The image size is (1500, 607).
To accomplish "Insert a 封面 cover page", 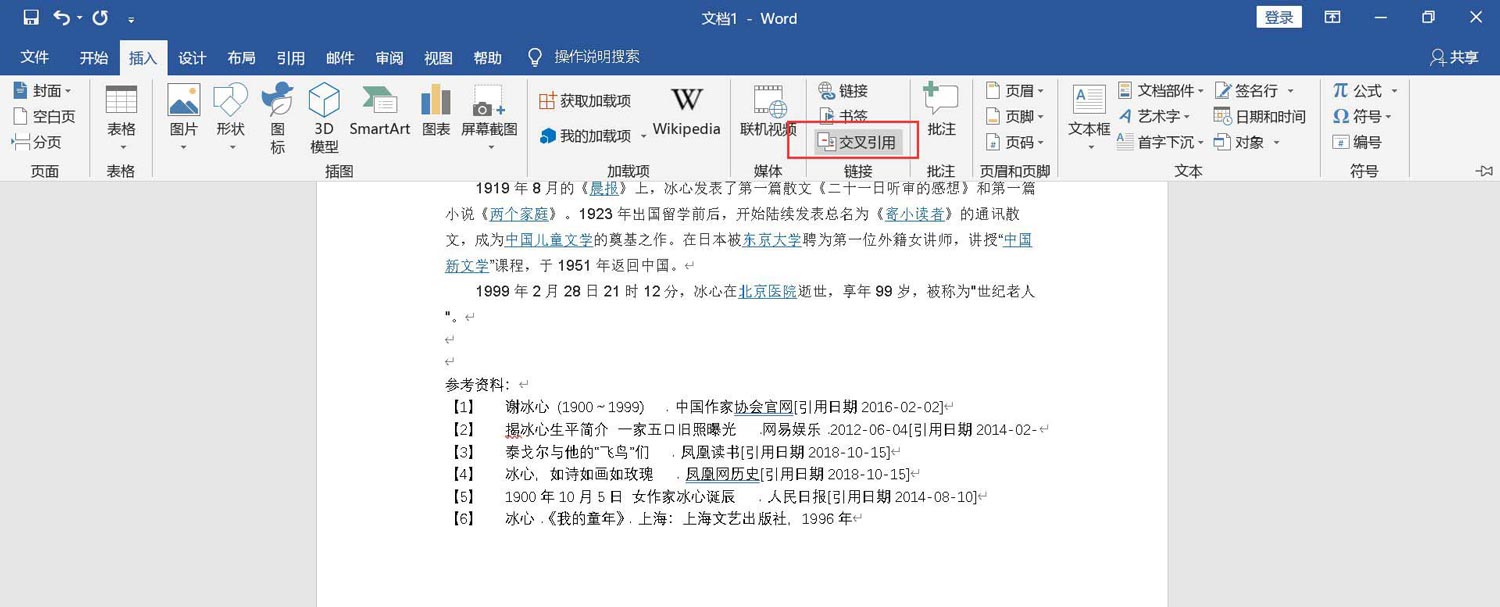I will (x=42, y=91).
